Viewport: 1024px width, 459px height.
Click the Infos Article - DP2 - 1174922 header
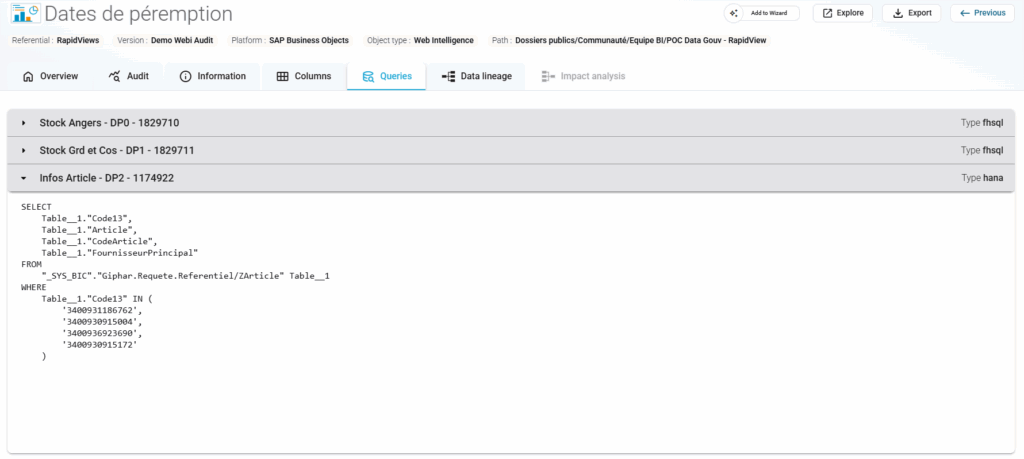coord(511,178)
